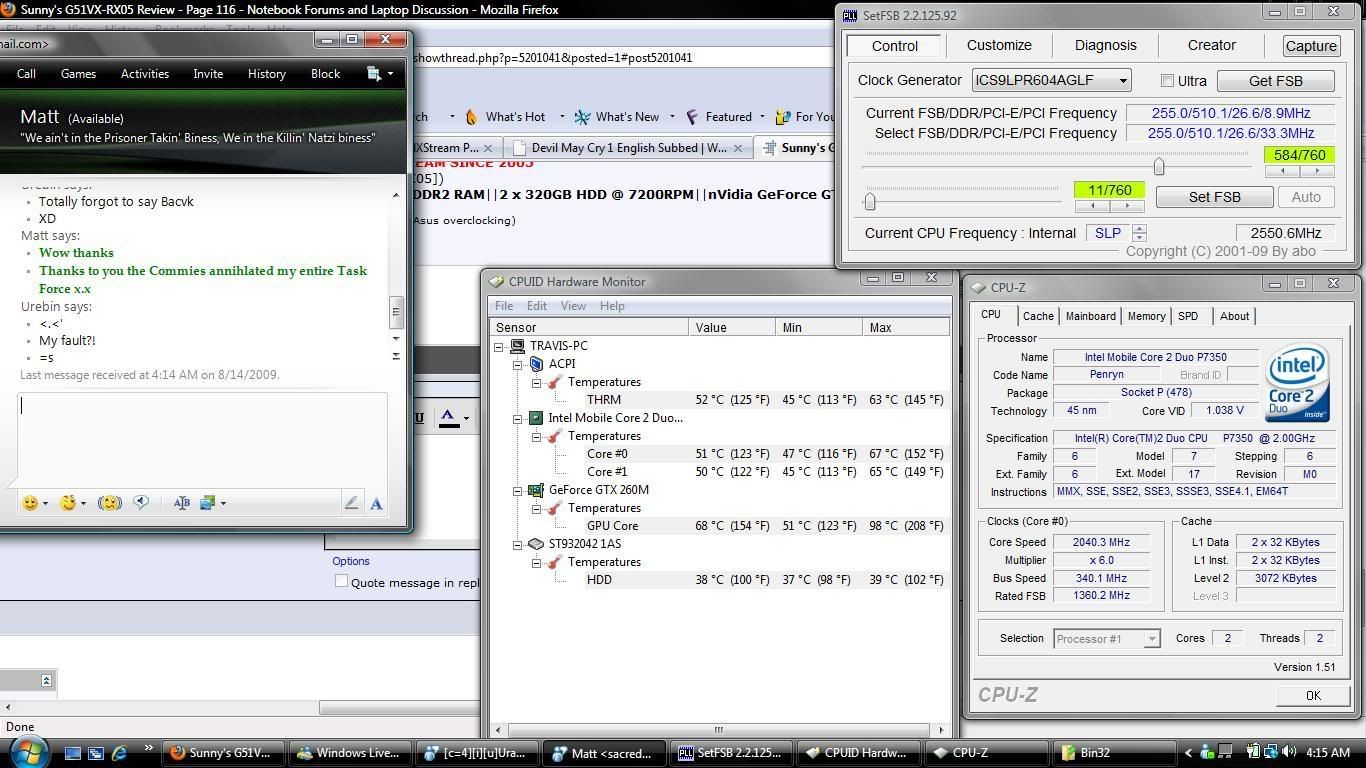Click Hardware Monitor horizontal scrollbar
Screen dimensions: 1366x768
pos(717,729)
